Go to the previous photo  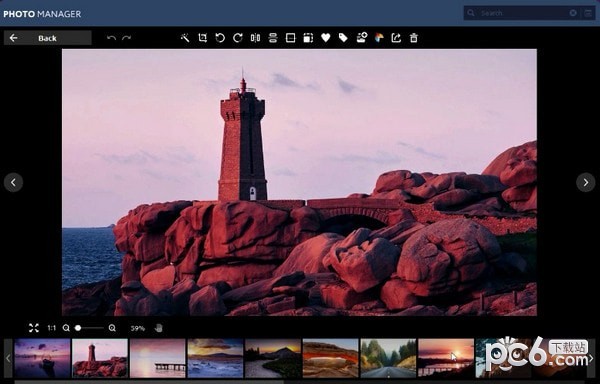[x=13, y=183]
